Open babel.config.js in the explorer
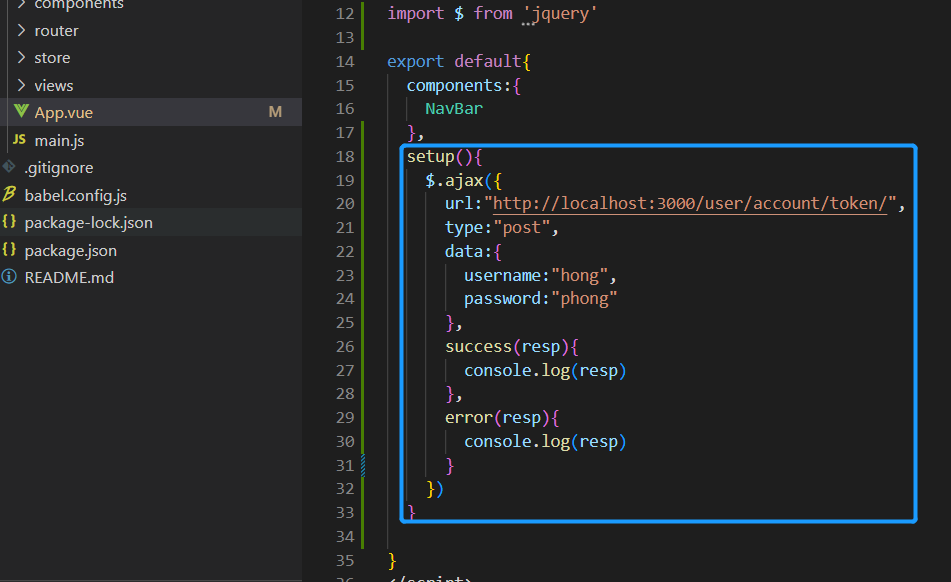 [x=76, y=196]
